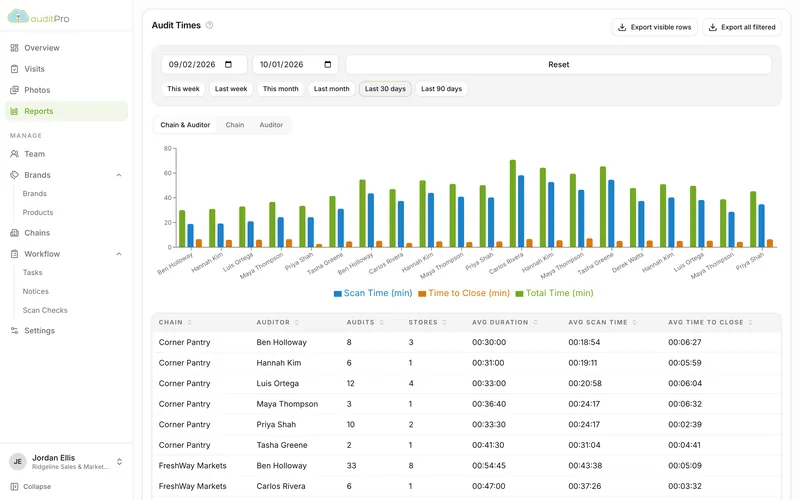This screenshot has width=800, height=500.
Task: Open the Notices workflow item
Action: coord(36,292)
